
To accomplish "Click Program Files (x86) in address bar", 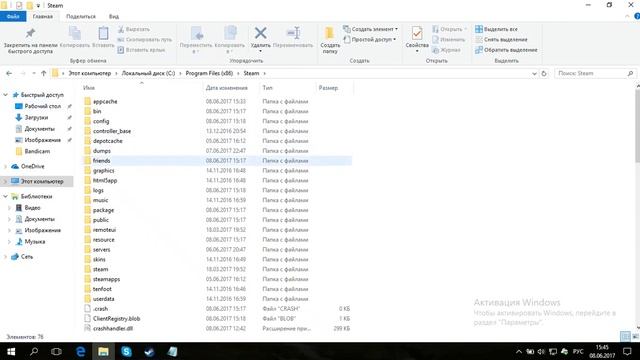I will coord(209,73).
